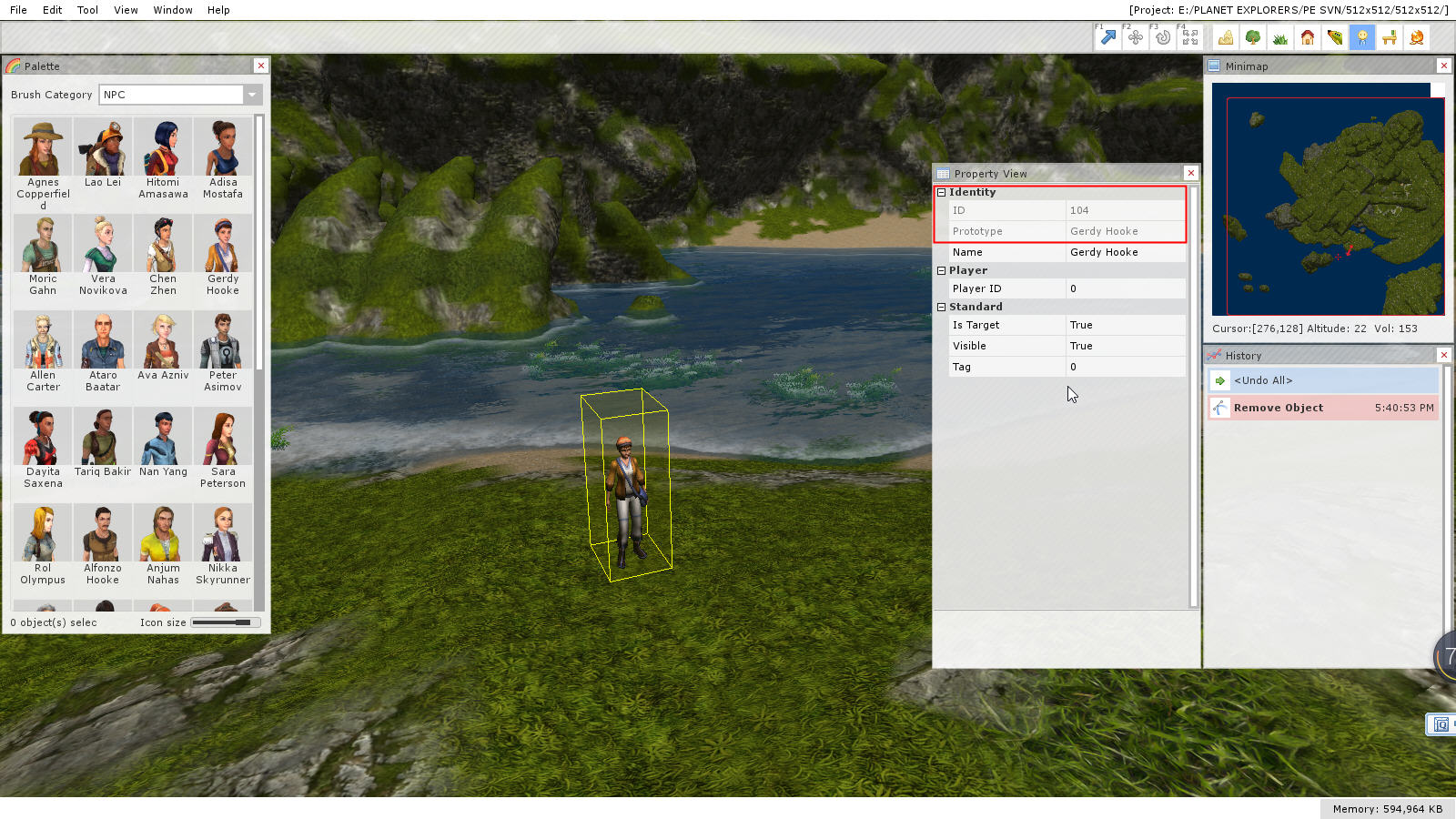Open the Help menu

(x=218, y=10)
